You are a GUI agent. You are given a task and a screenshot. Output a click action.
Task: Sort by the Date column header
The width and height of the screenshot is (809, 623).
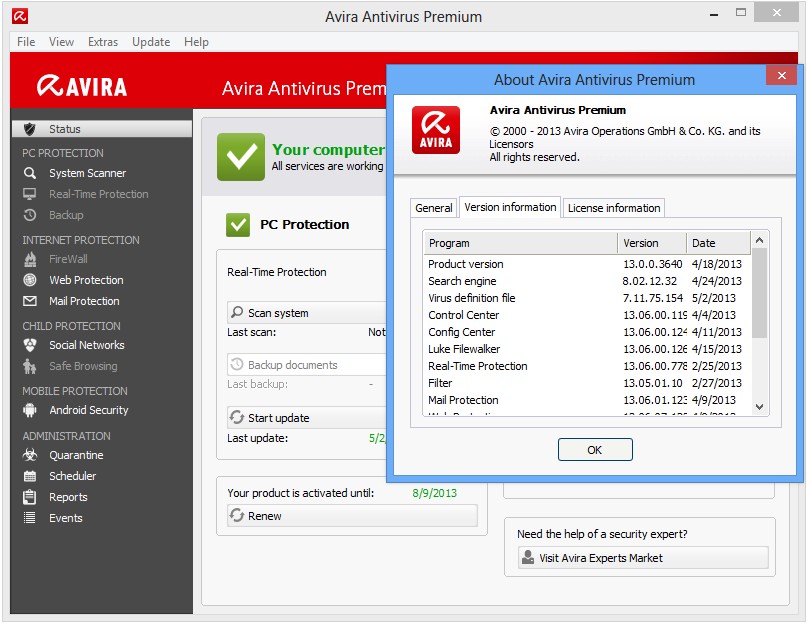pos(718,243)
